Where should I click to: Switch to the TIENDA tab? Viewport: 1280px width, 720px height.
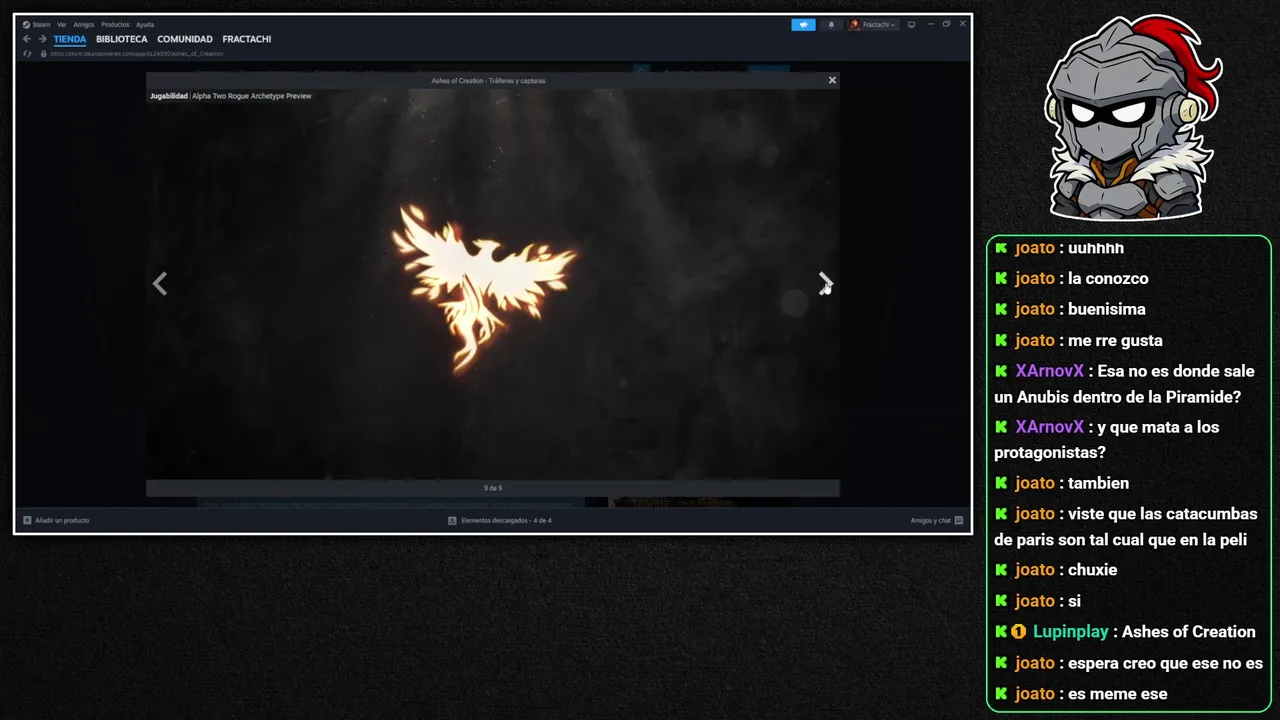click(70, 39)
